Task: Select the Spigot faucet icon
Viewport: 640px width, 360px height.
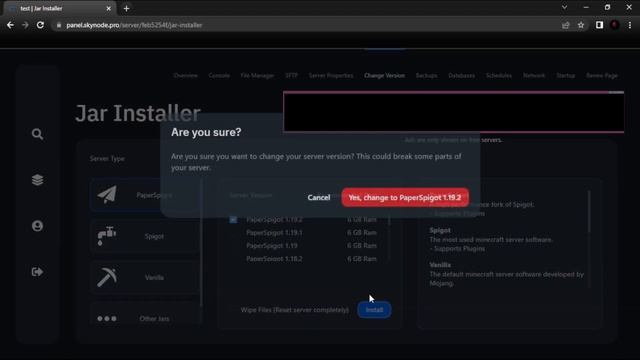Action: pos(107,236)
